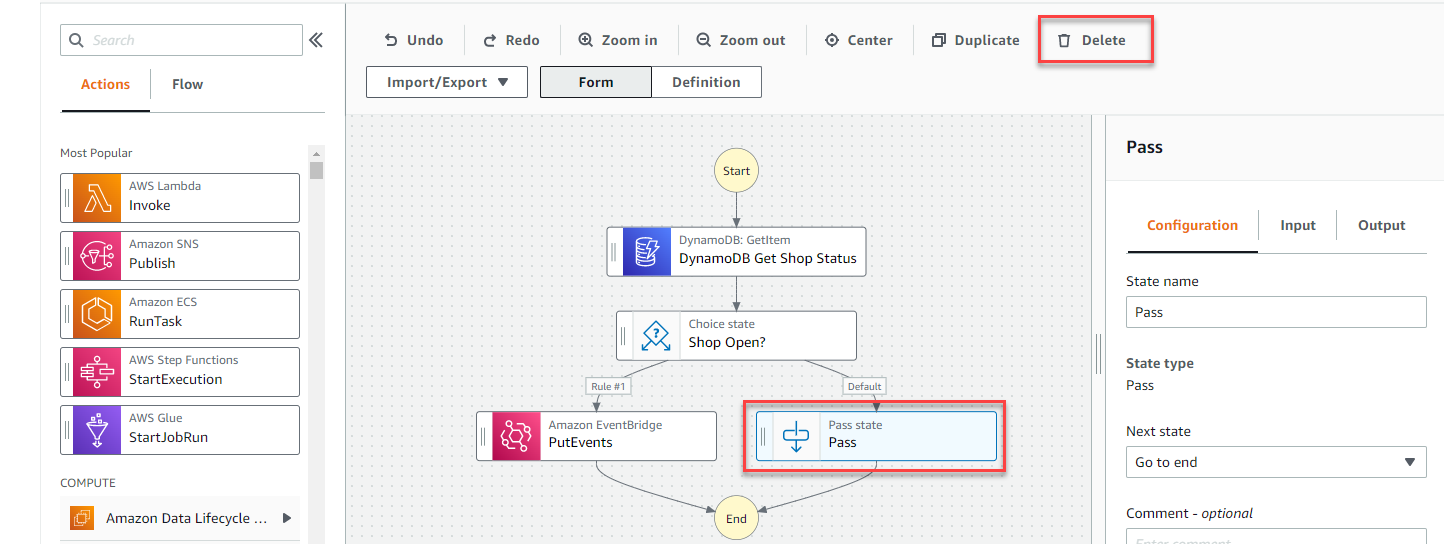Zoom out of the workflow canvas
Viewport: 1444px width, 544px height.
pyautogui.click(x=741, y=40)
